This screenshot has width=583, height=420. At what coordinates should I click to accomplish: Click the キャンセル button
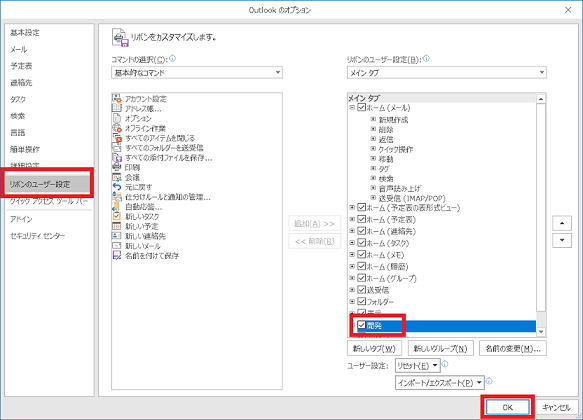click(x=556, y=407)
